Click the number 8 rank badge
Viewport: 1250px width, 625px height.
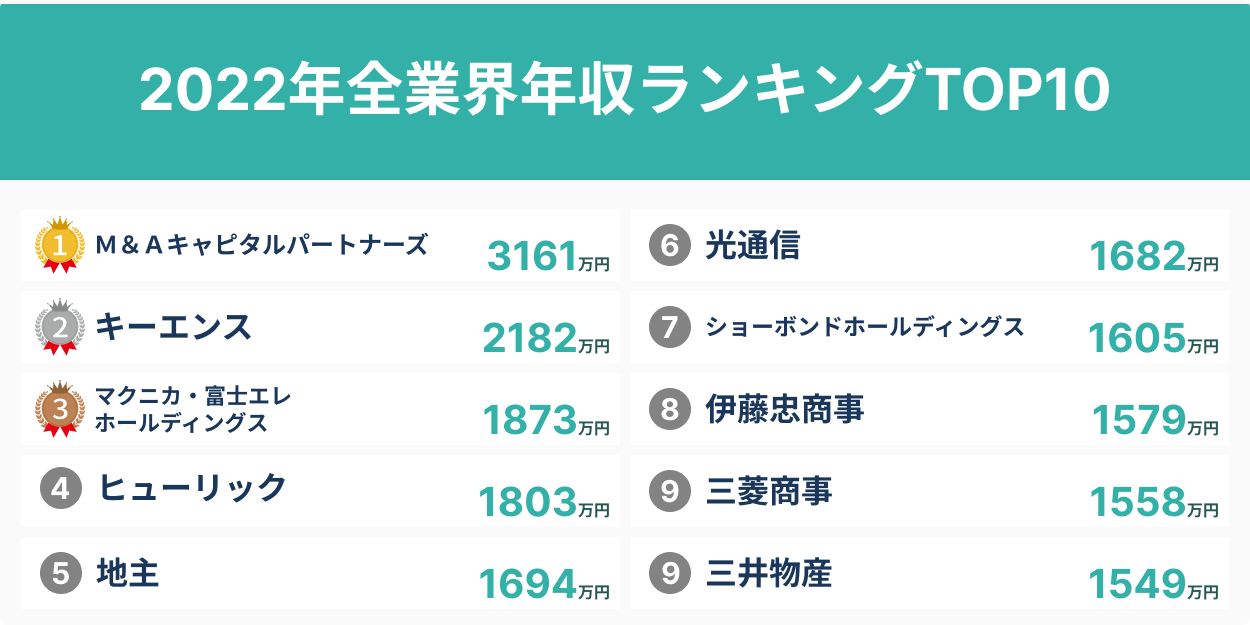point(670,409)
